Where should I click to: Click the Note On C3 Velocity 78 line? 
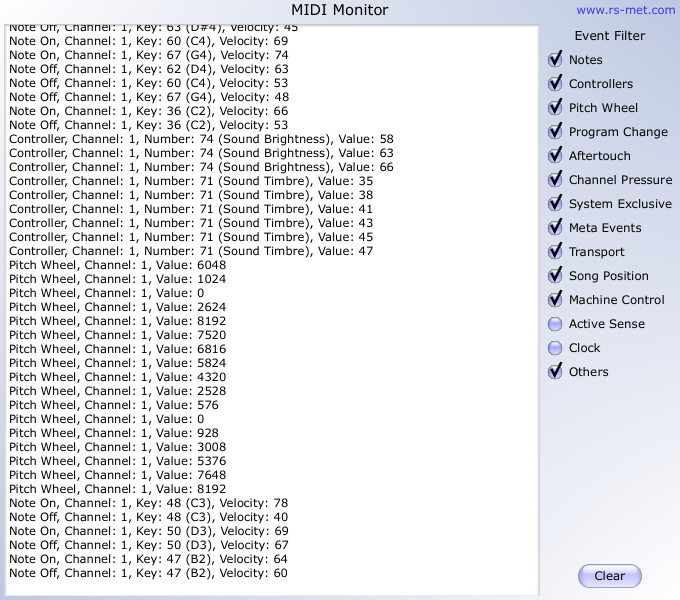pyautogui.click(x=148, y=503)
